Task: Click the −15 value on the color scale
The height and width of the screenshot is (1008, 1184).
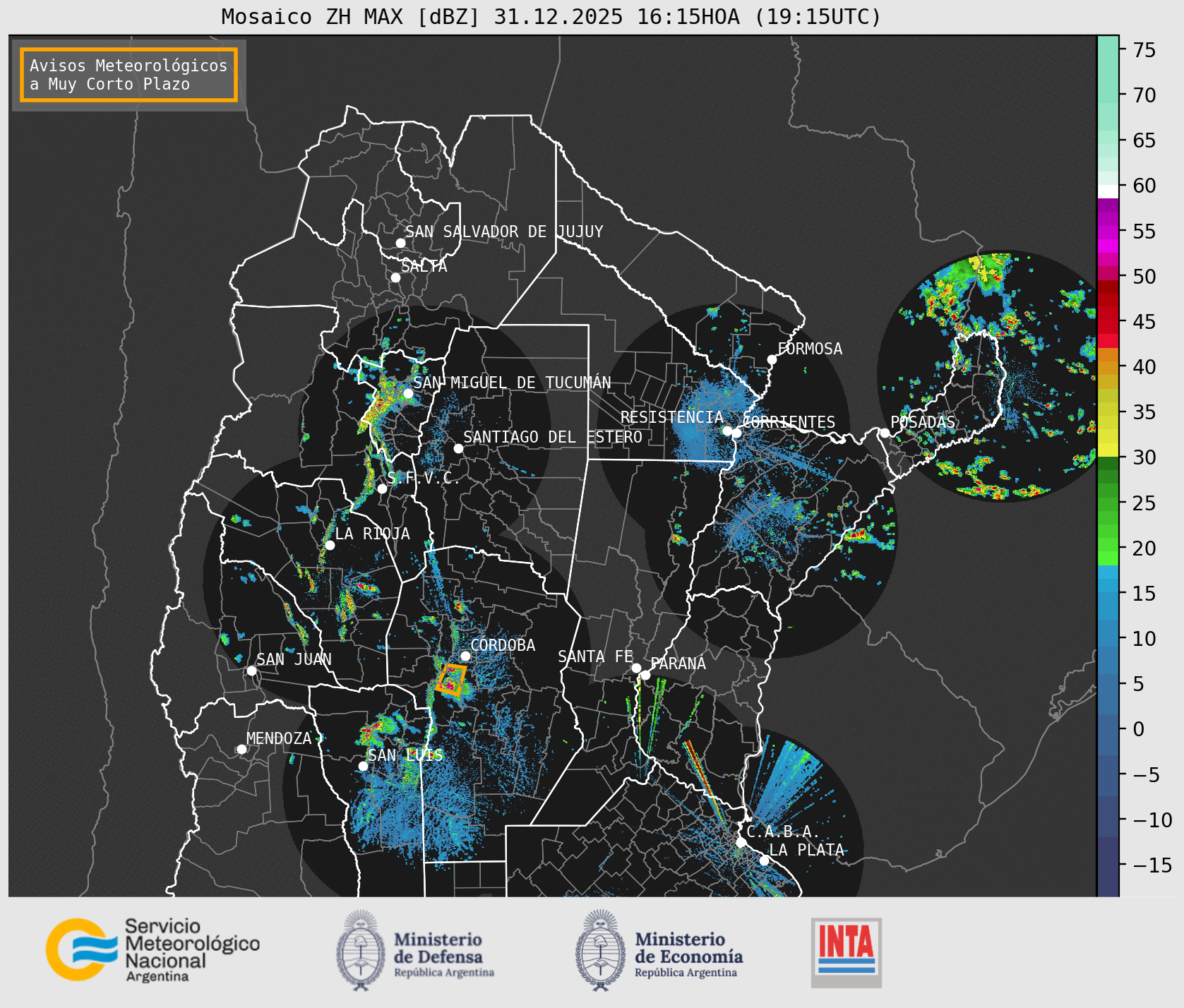Action: pos(1152,865)
